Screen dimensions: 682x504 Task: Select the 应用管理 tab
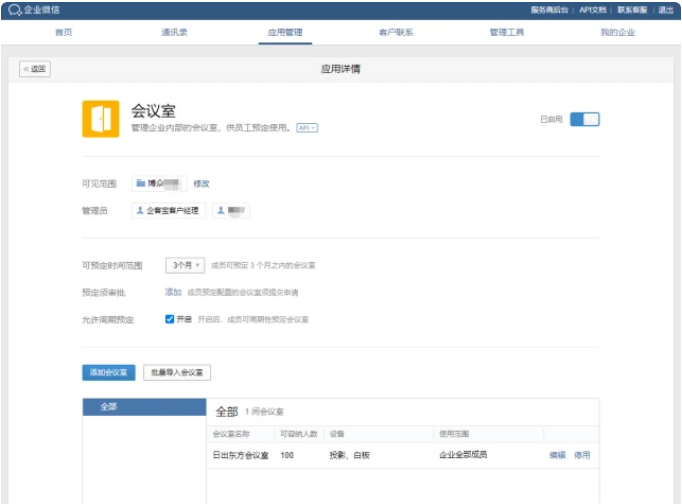[285, 32]
